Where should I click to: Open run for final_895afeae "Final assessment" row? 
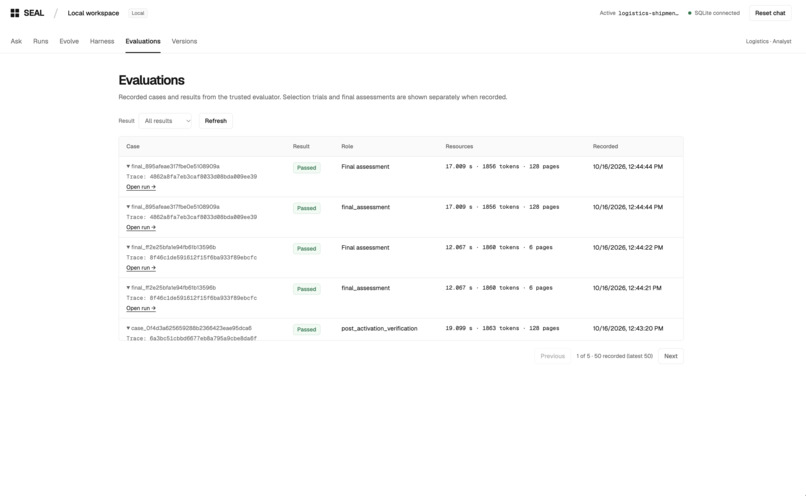coord(141,187)
